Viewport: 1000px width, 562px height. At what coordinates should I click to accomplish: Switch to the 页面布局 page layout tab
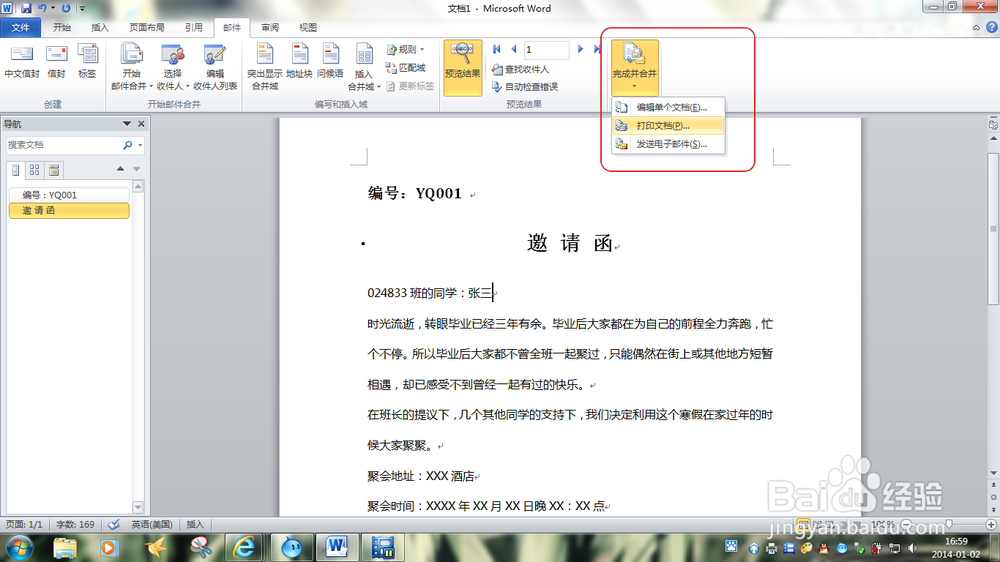(147, 27)
